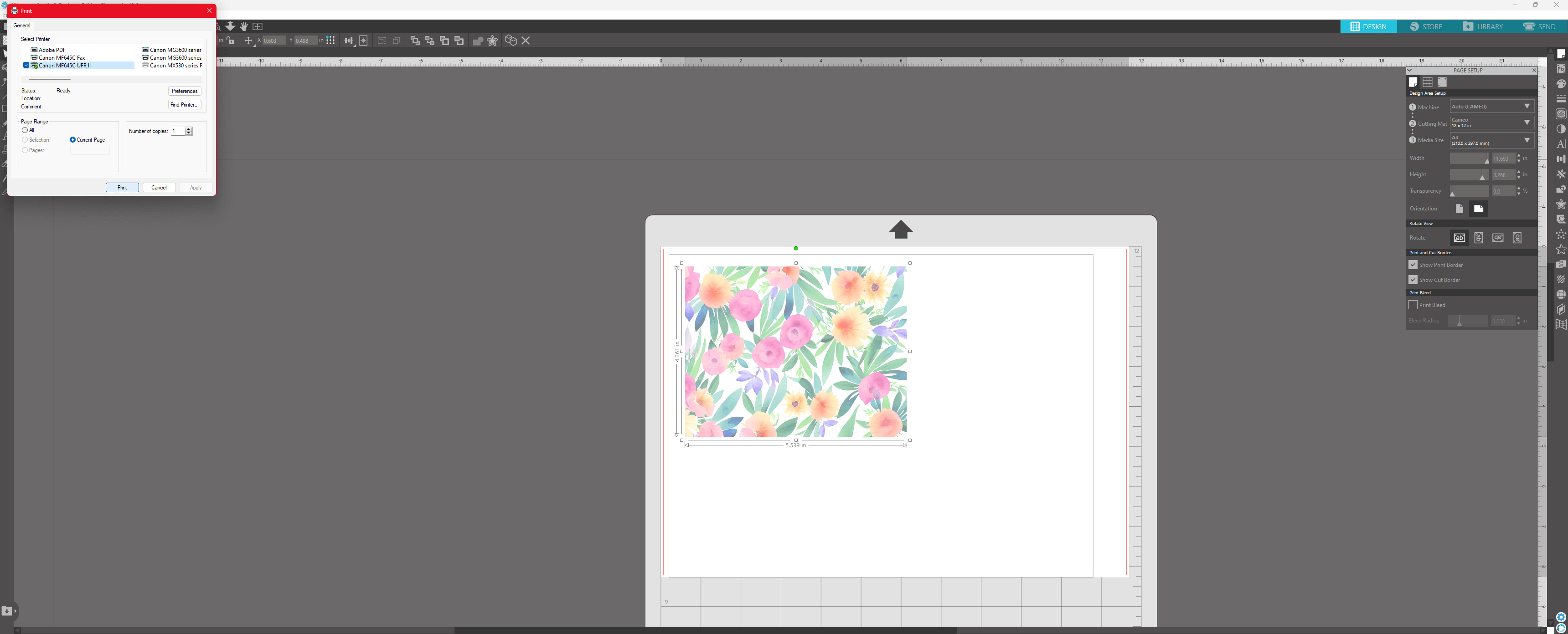
Task: Click the Weld shapes icon
Action: [478, 41]
